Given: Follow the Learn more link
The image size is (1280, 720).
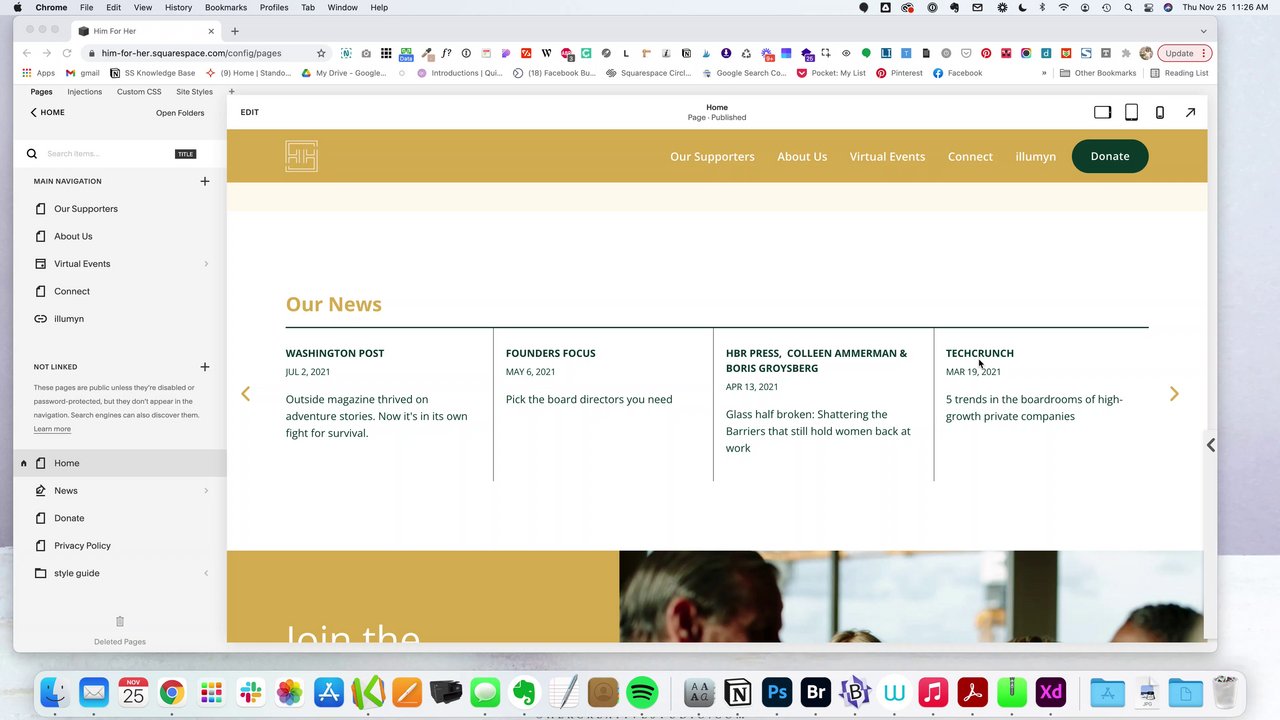Looking at the screenshot, I should coord(52,429).
